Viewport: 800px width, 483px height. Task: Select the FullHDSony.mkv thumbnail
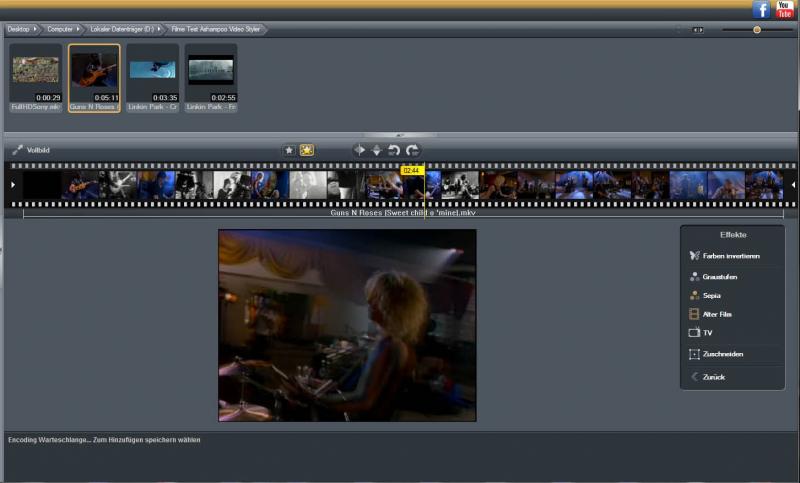[x=36, y=78]
